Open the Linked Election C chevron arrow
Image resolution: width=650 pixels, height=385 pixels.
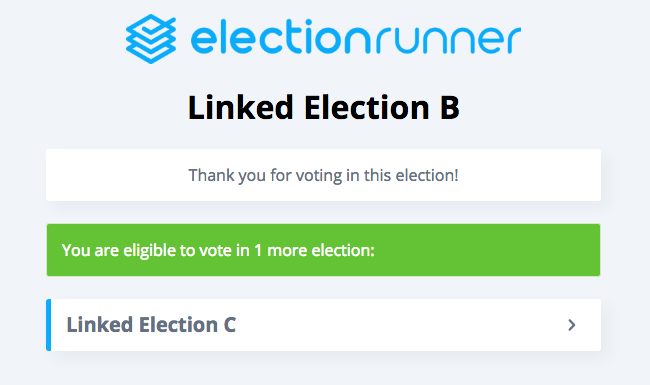click(x=572, y=325)
